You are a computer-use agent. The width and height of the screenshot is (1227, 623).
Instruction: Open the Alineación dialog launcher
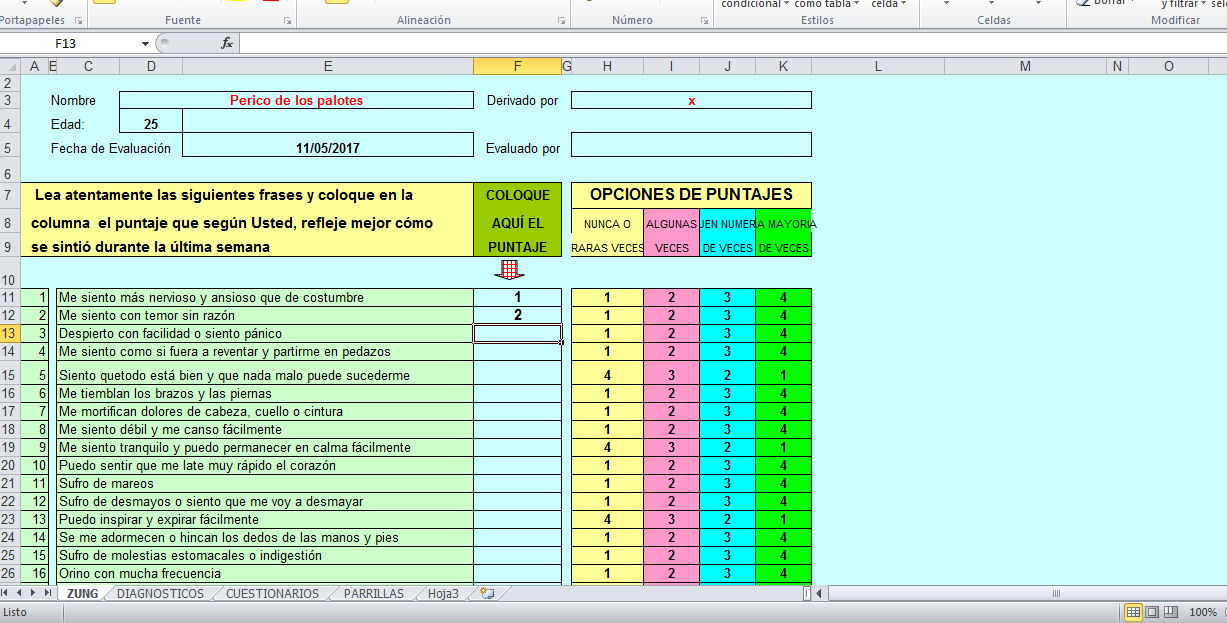(562, 20)
